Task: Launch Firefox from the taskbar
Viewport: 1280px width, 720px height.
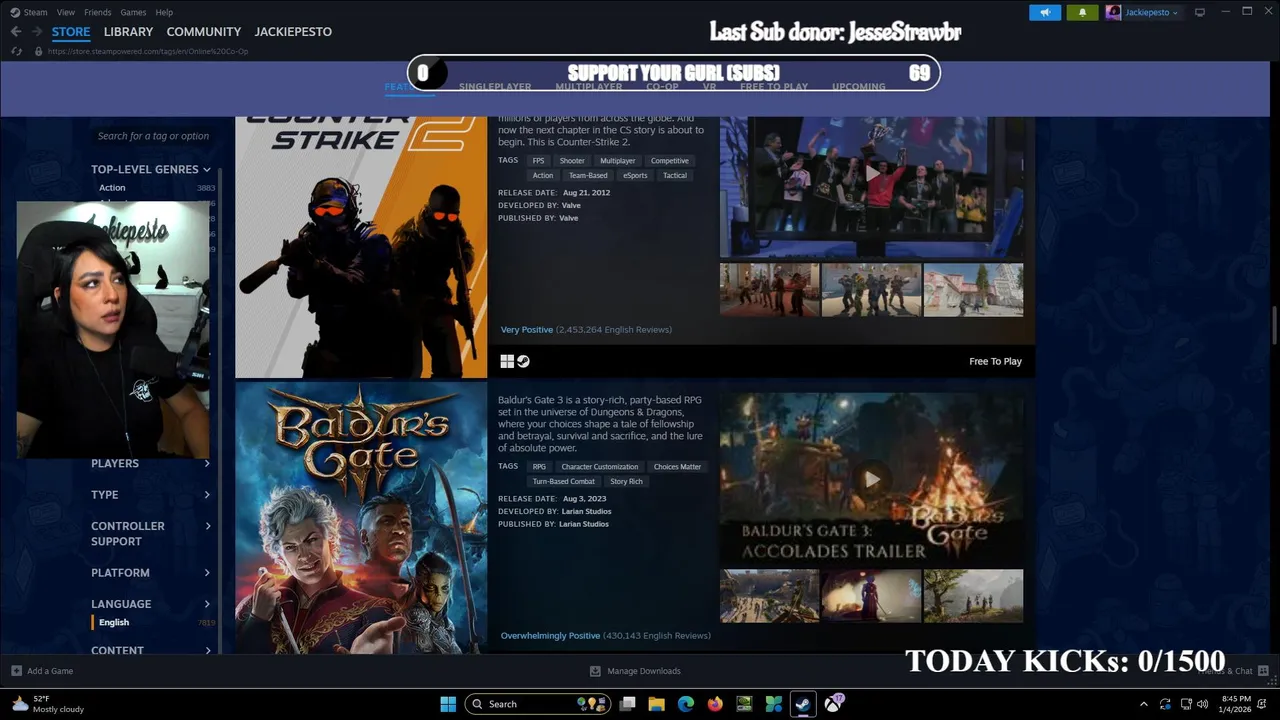Action: 714,704
